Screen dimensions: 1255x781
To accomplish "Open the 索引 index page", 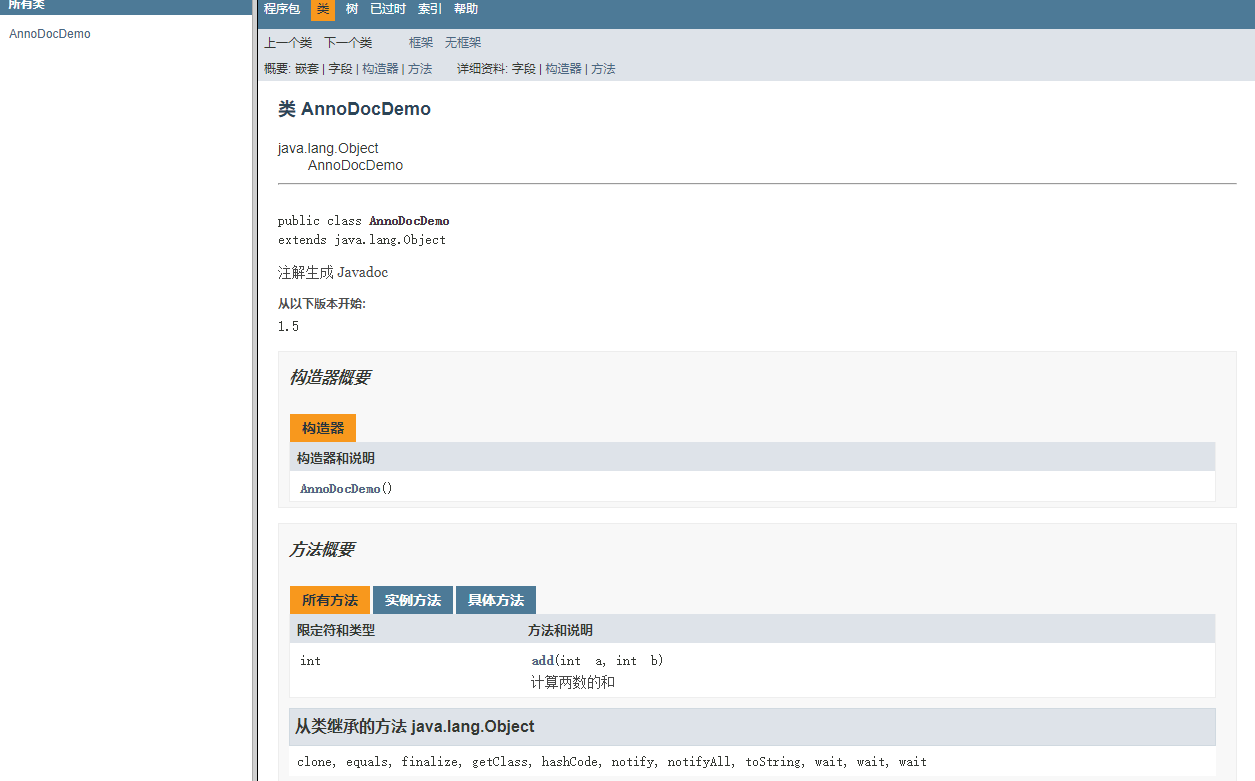I will point(430,9).
